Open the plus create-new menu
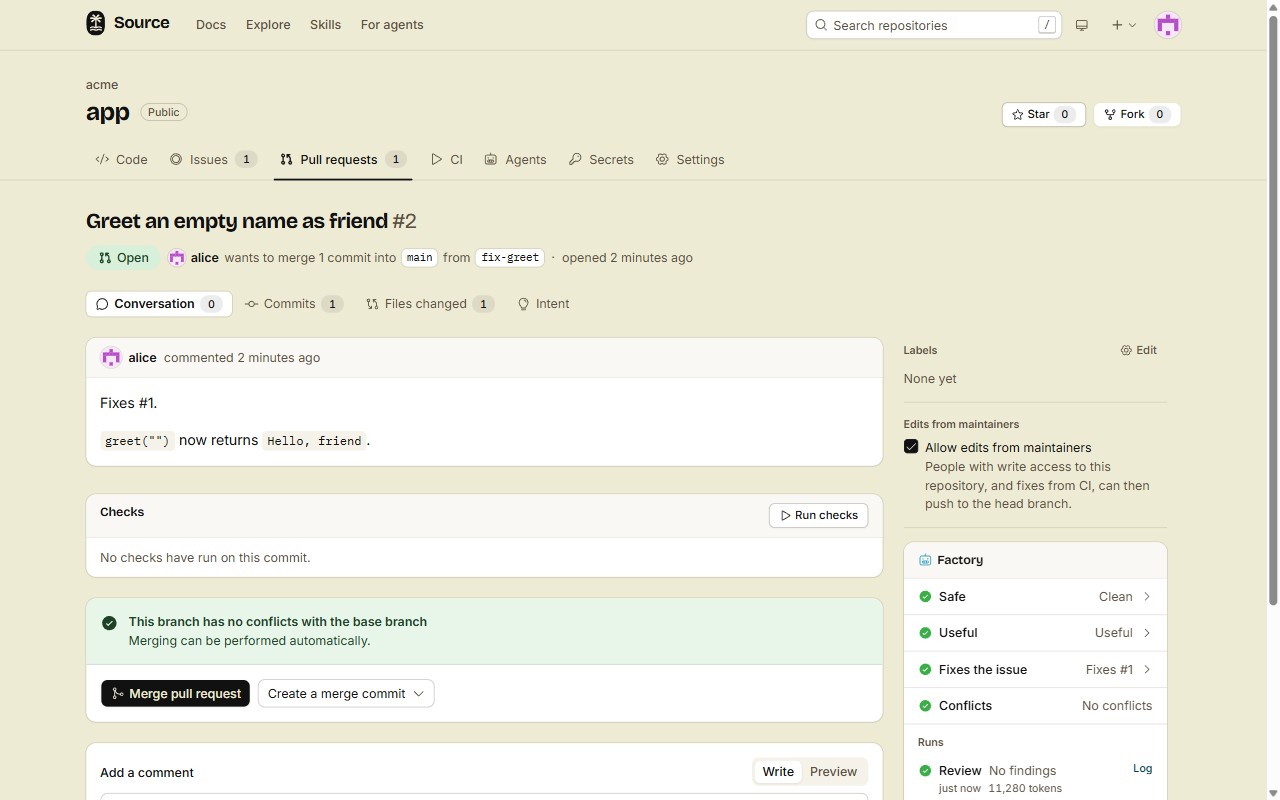Viewport: 1280px width, 800px height. coord(1124,25)
